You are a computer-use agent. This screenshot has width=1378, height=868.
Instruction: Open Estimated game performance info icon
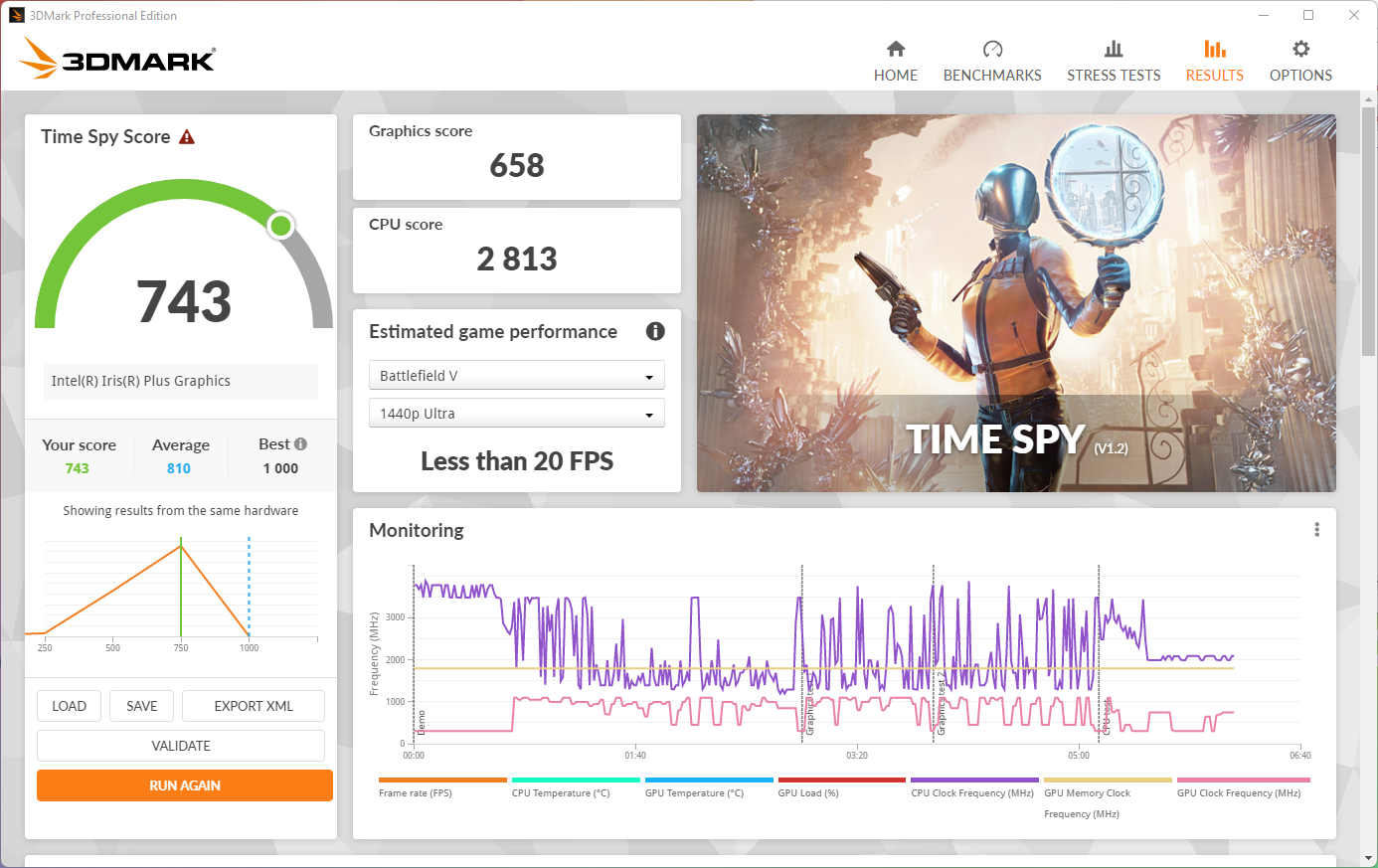(x=655, y=331)
